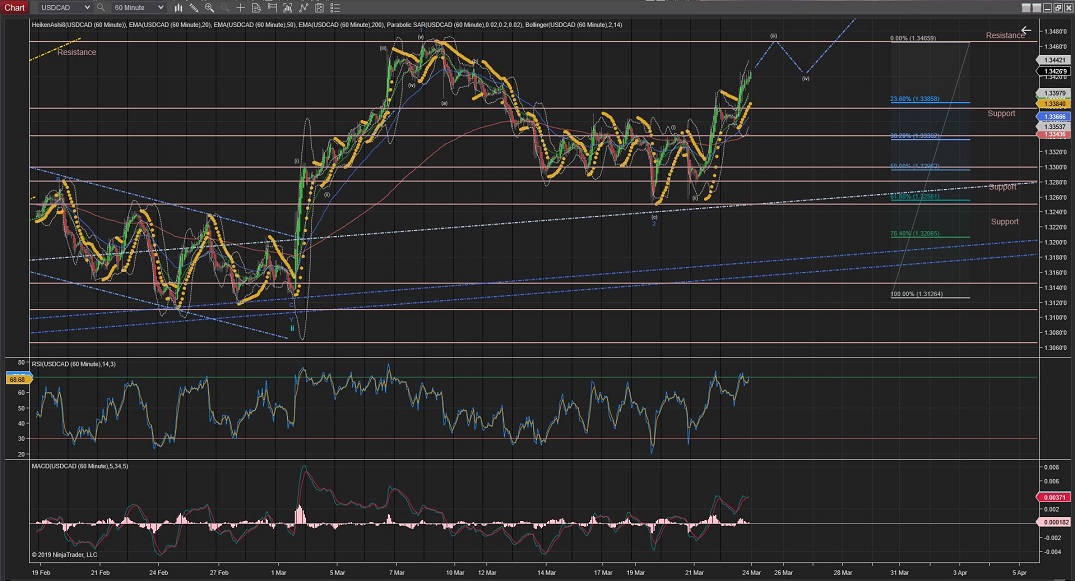Open the chart properties list icon

point(333,7)
